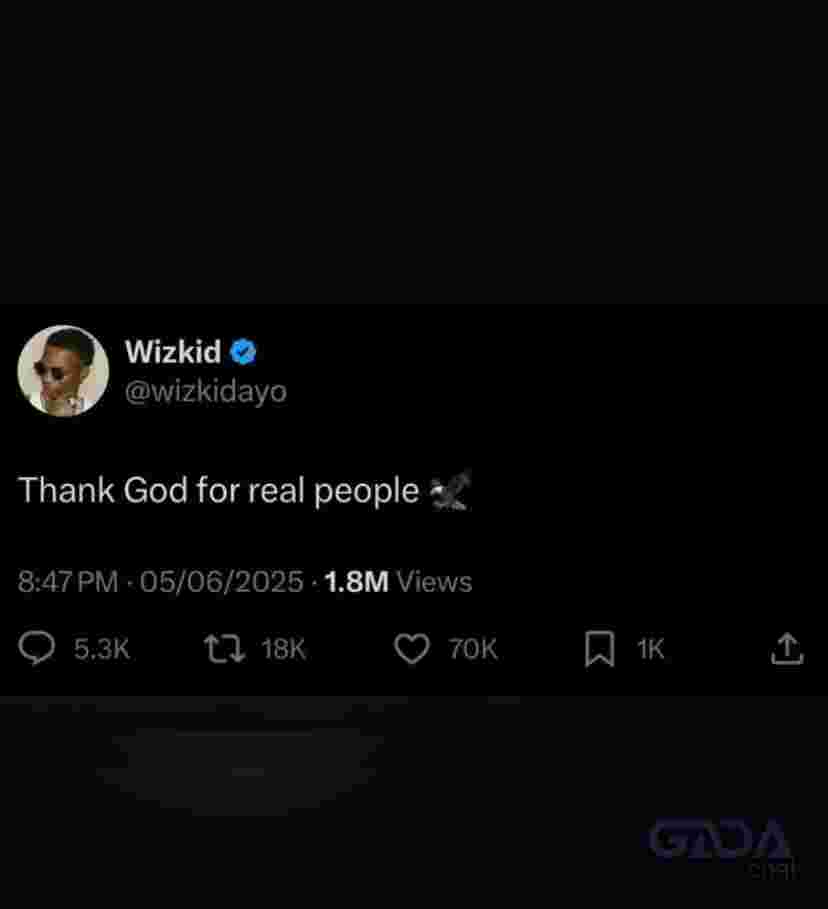828x909 pixels.
Task: Click the 05/06/2025 date
Action: (221, 581)
